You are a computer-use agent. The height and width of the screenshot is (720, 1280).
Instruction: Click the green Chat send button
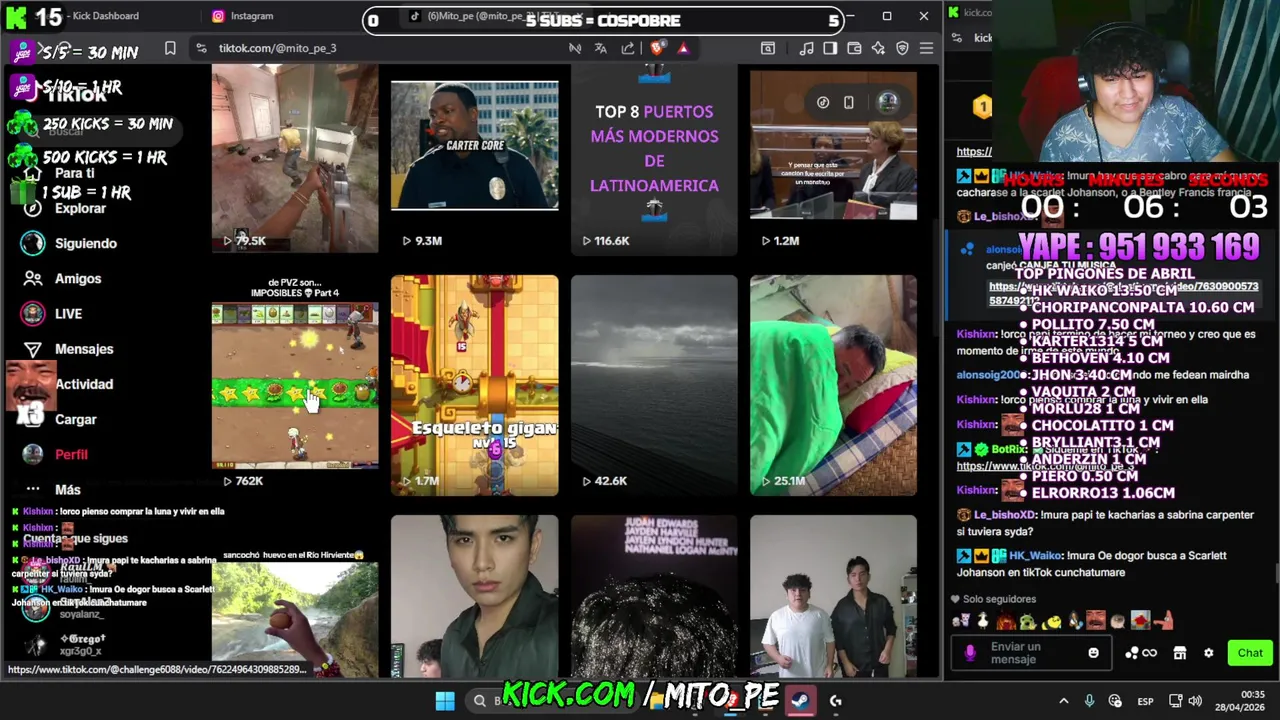point(1250,653)
